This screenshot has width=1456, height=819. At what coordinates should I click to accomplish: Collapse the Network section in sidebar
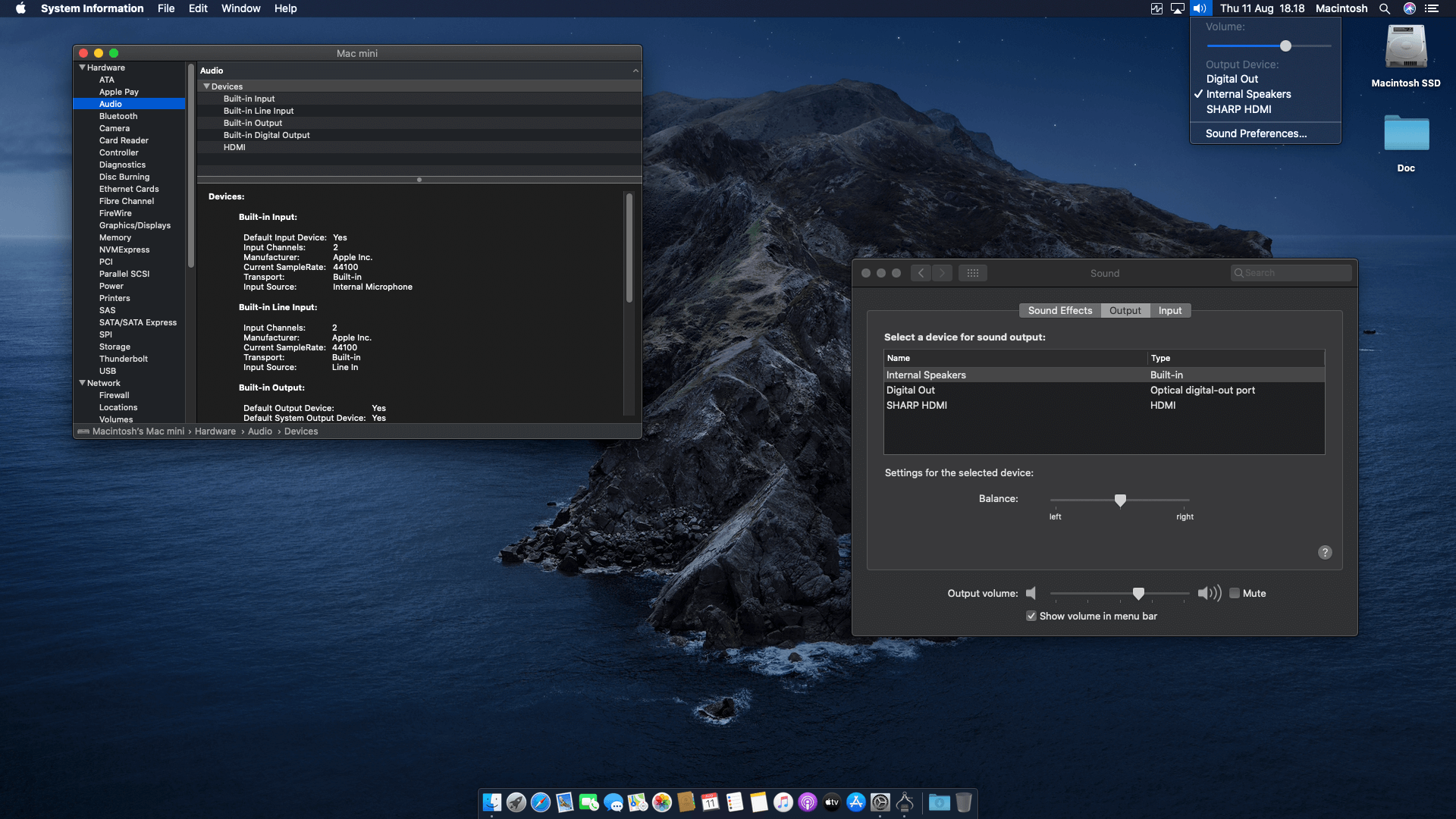82,383
